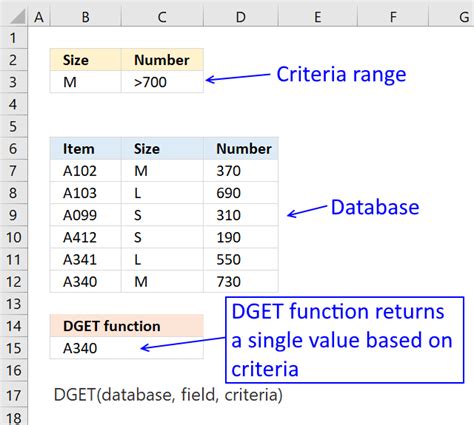Click database header 'Number' in row 6

pos(241,149)
